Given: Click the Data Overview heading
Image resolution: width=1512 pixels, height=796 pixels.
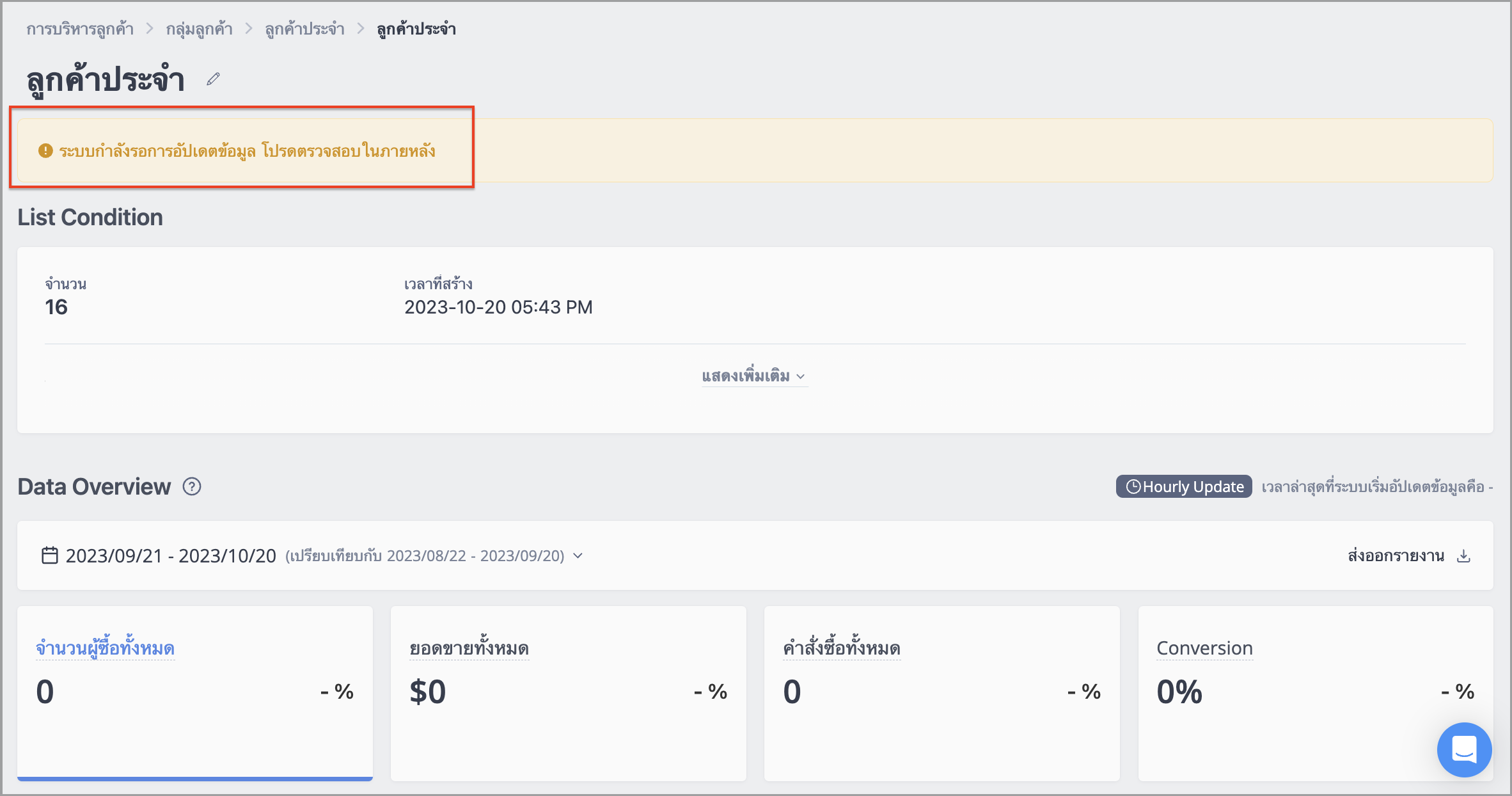Looking at the screenshot, I should 94,487.
